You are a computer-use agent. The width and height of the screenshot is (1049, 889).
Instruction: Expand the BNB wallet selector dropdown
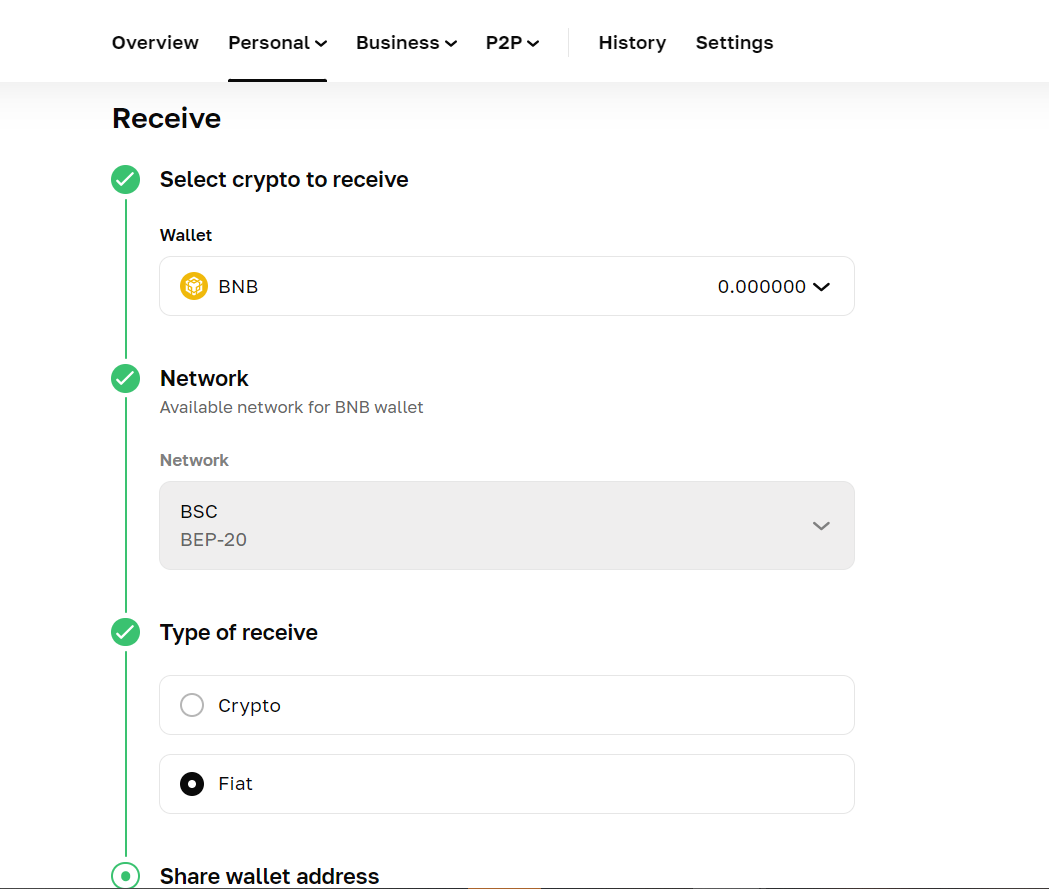point(822,286)
